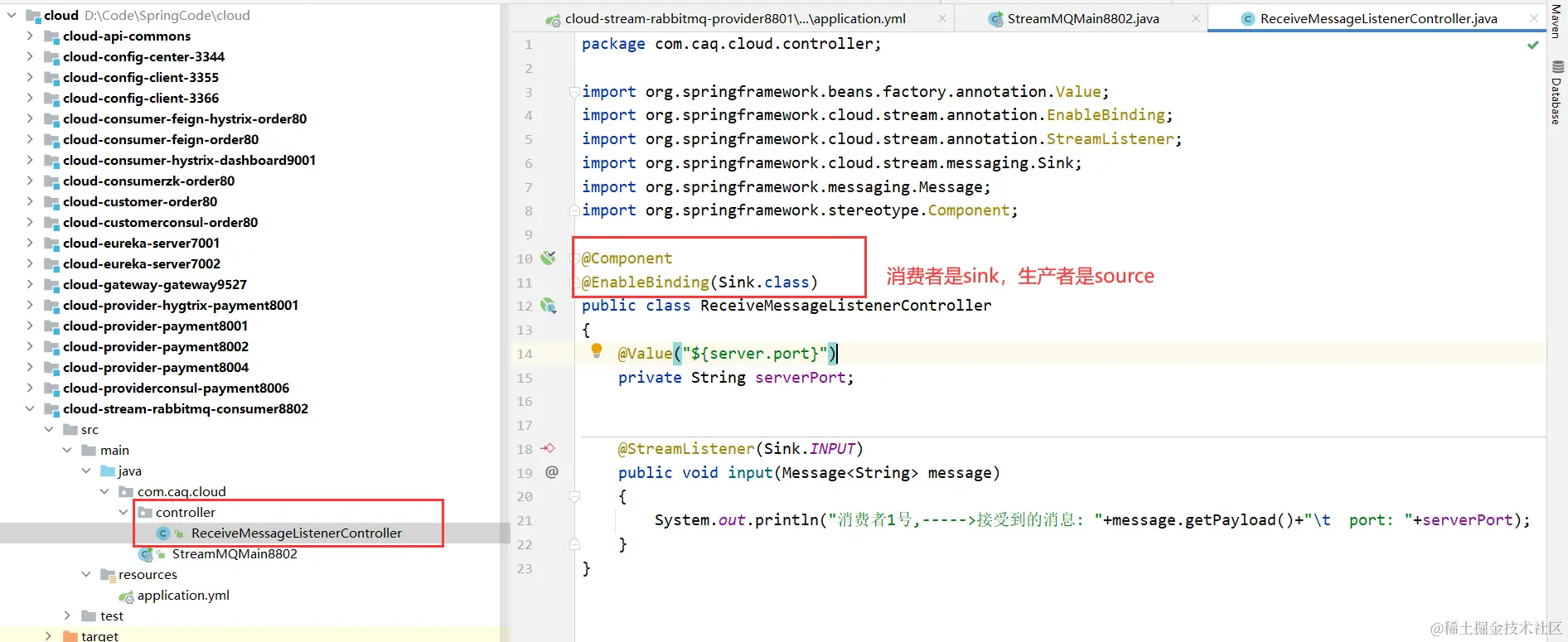Expand cloud-api-commons module
The width and height of the screenshot is (1568, 642).
(30, 36)
